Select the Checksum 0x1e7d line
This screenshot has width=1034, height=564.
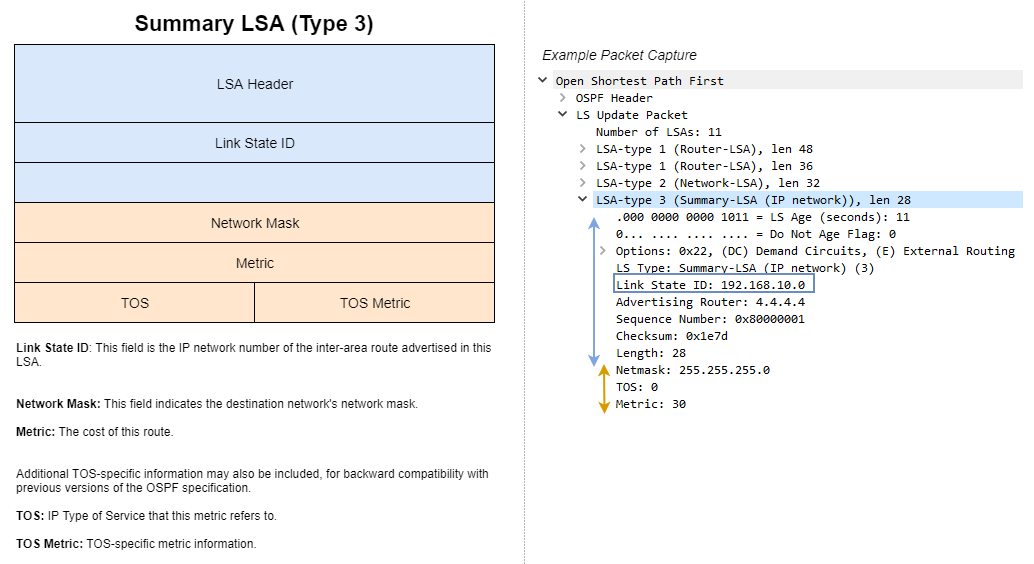(x=672, y=336)
